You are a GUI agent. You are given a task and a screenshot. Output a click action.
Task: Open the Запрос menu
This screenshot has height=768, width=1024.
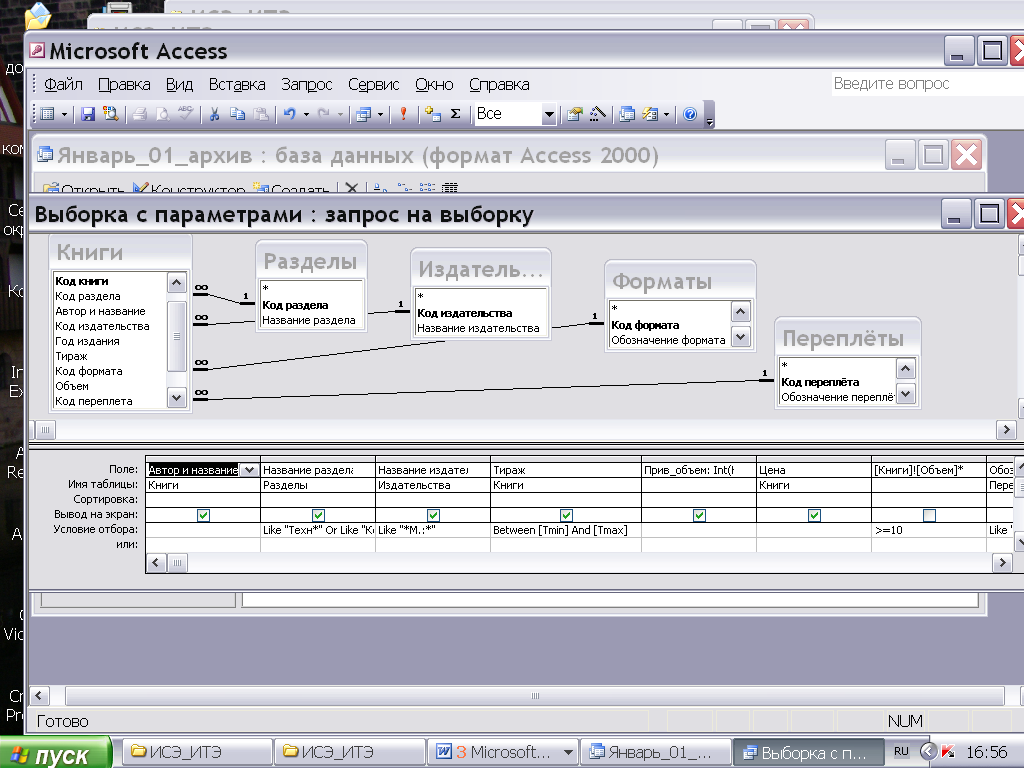tap(306, 84)
